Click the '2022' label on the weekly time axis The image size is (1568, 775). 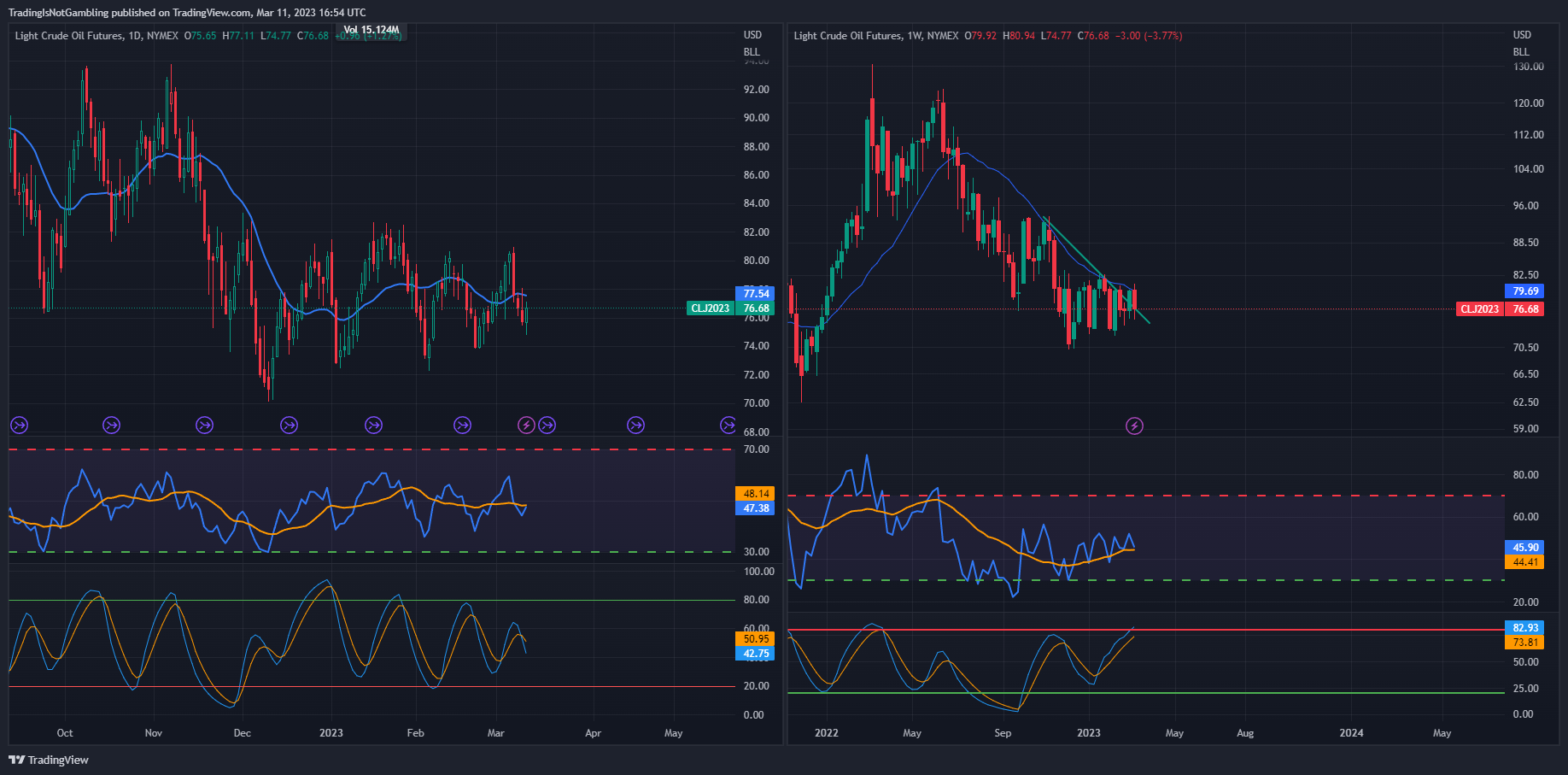click(x=827, y=733)
